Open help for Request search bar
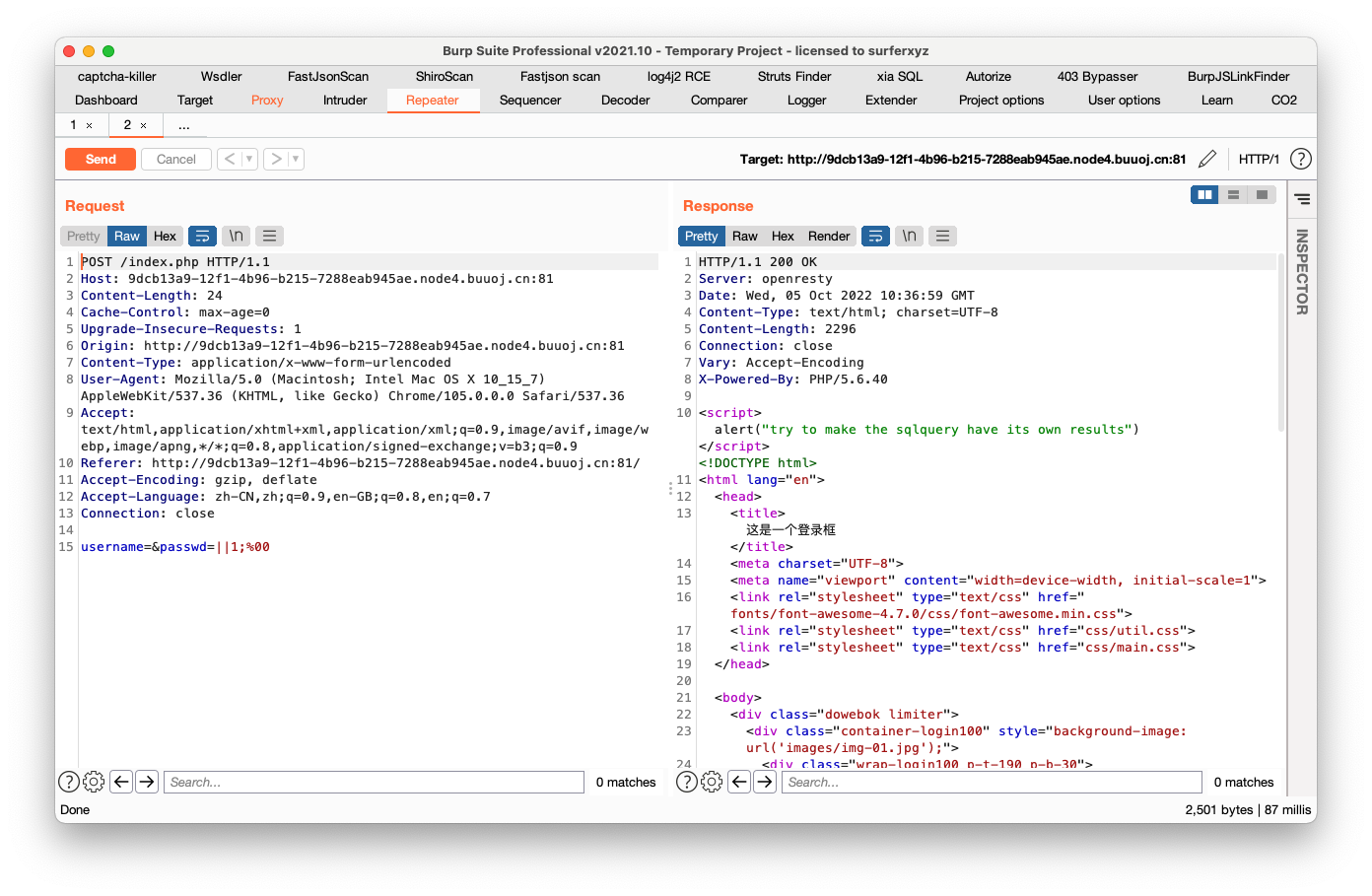Viewport: 1372px width, 896px height. click(x=69, y=782)
